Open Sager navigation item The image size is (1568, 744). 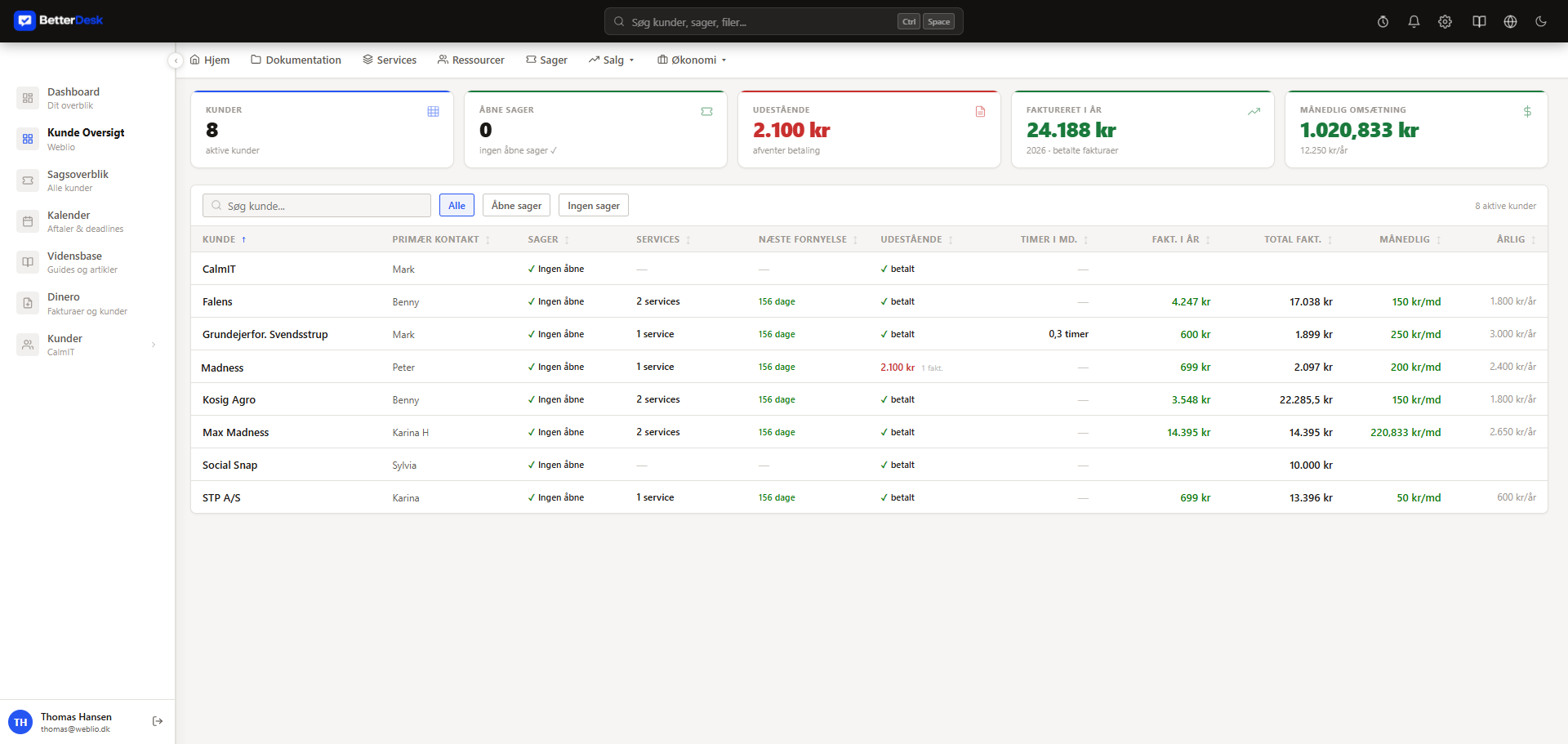(546, 60)
